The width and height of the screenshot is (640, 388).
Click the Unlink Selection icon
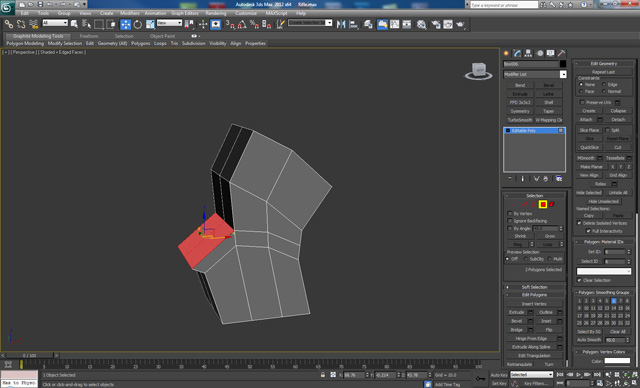pos(21,24)
